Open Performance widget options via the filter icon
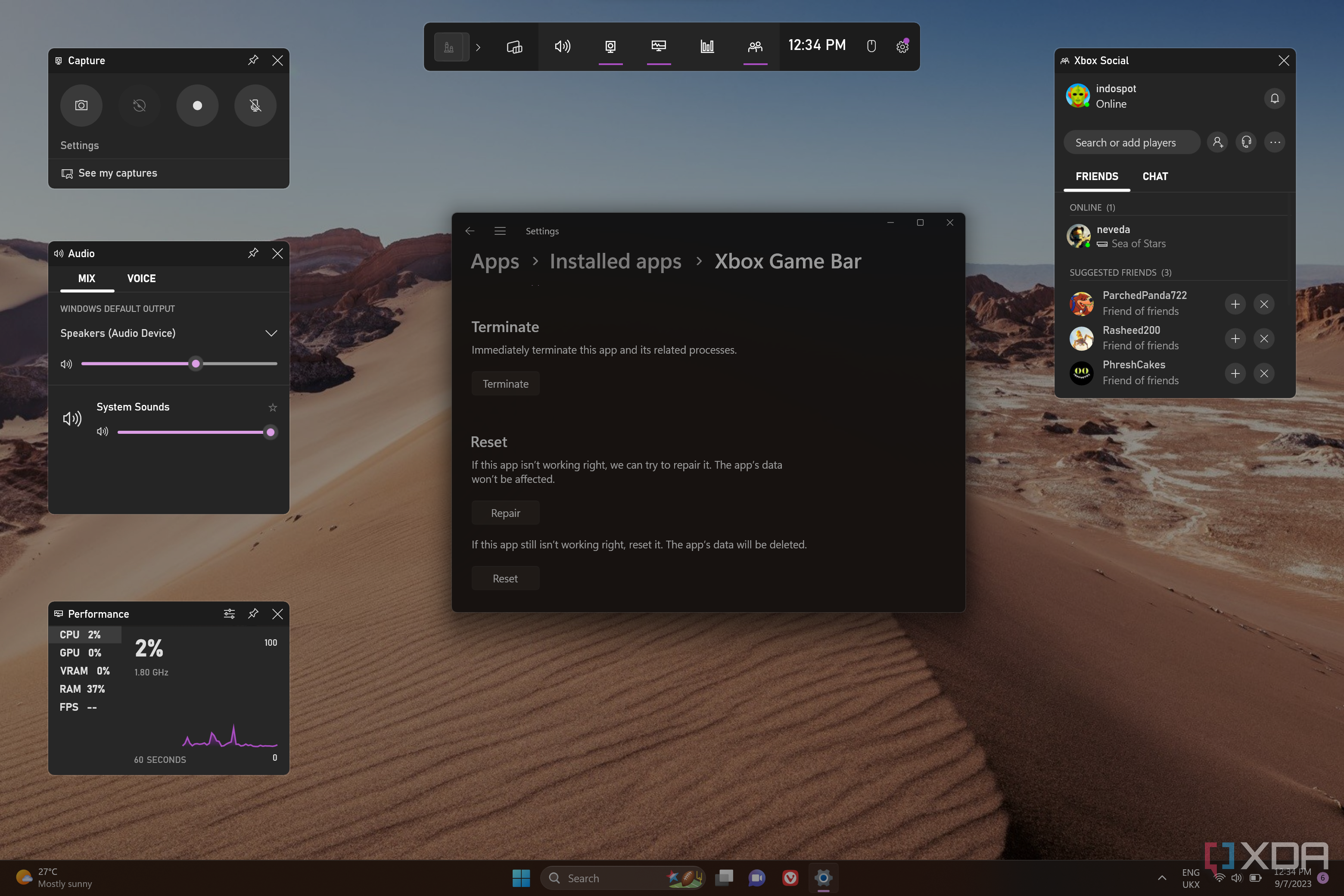The image size is (1344, 896). click(x=229, y=614)
